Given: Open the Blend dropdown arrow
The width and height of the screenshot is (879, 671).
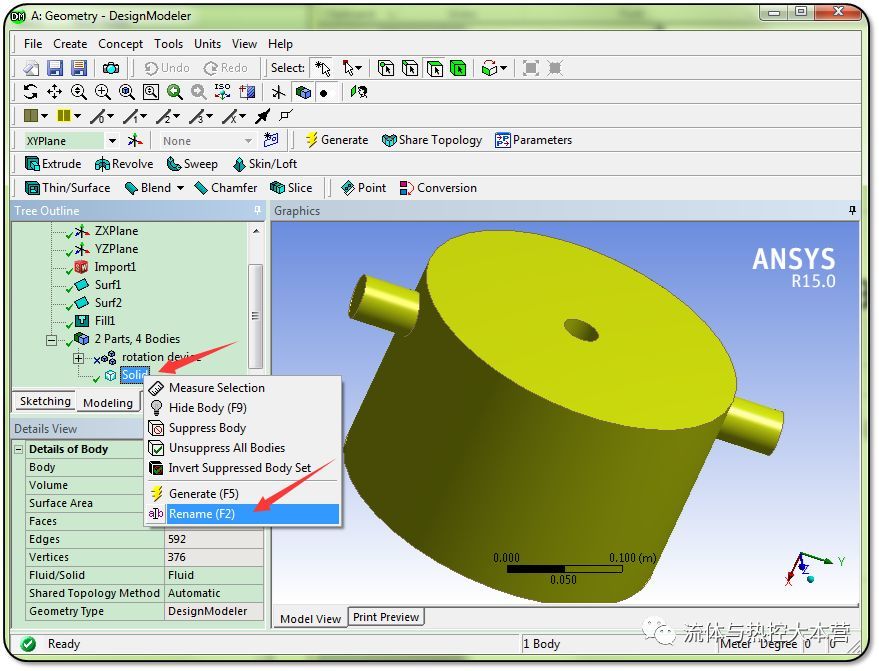Looking at the screenshot, I should pyautogui.click(x=181, y=188).
